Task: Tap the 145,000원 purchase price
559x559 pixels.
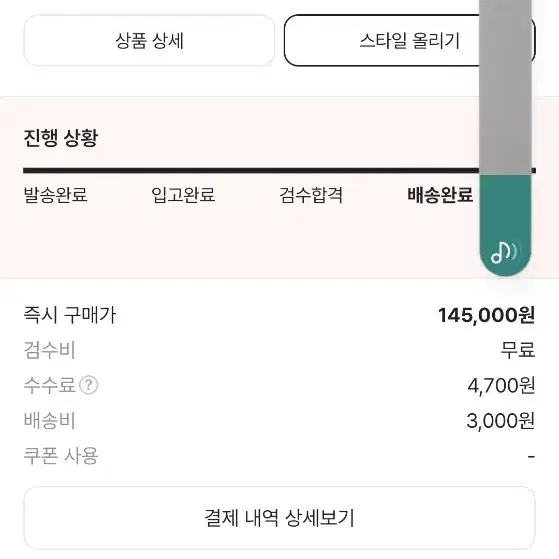Action: [486, 315]
